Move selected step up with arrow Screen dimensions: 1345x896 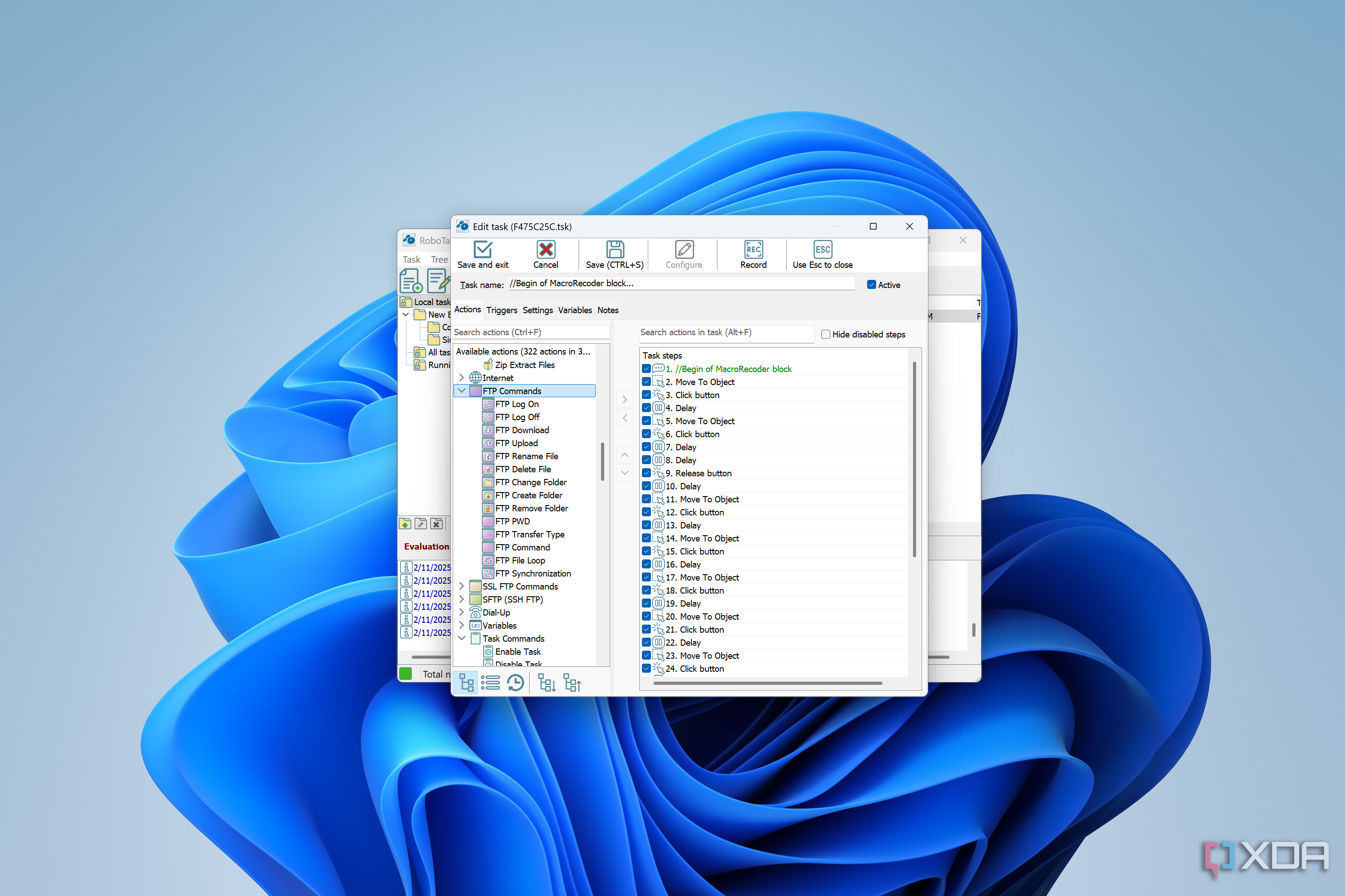pos(625,455)
